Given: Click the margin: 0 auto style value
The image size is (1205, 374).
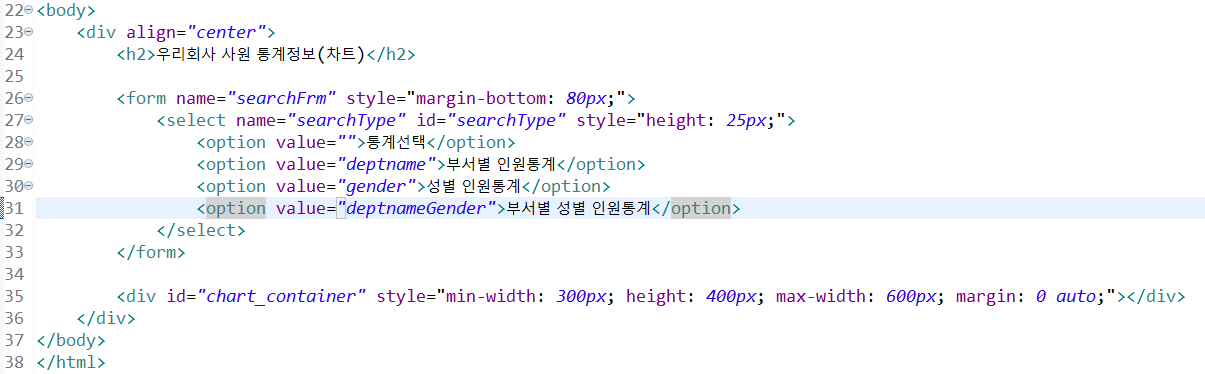Looking at the screenshot, I should click(x=1029, y=296).
